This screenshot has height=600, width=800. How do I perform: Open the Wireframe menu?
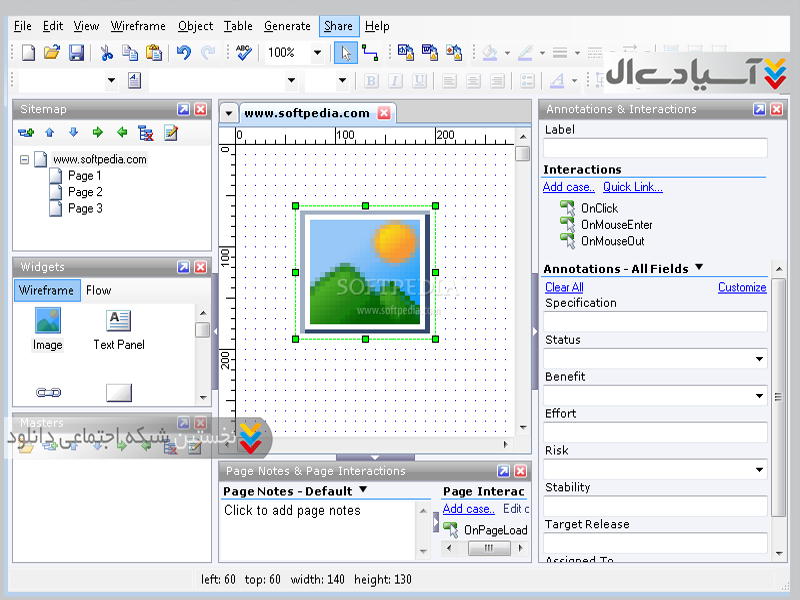click(x=138, y=26)
